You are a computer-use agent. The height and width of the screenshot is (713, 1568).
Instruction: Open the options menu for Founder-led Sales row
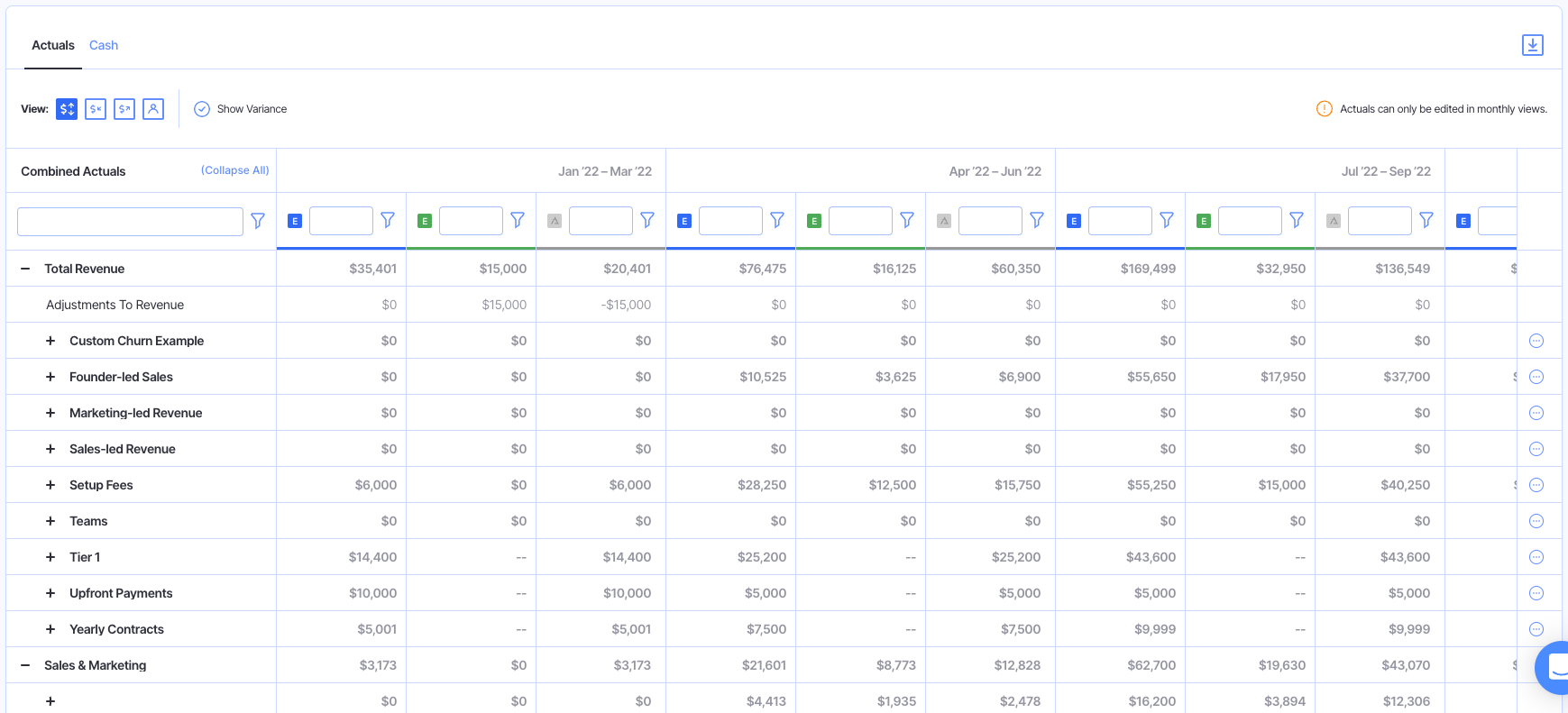point(1536,377)
